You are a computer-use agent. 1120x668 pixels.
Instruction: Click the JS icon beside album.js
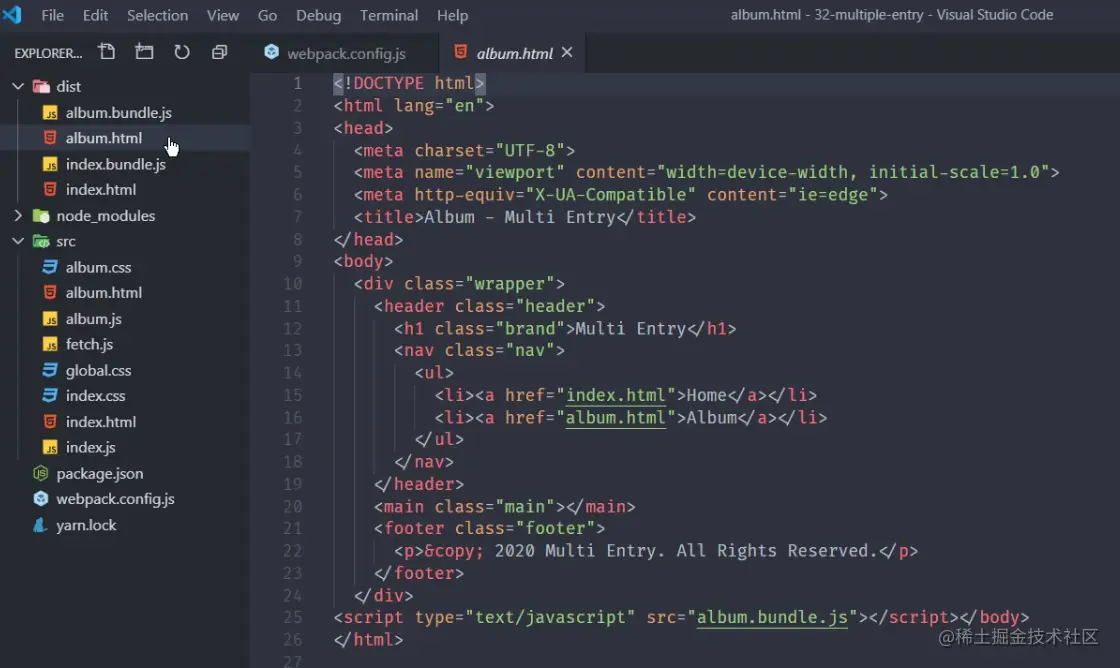tap(50, 319)
